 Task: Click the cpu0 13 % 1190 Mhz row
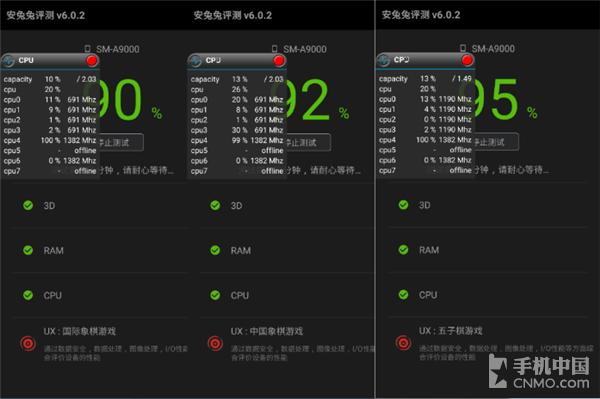[x=425, y=99]
